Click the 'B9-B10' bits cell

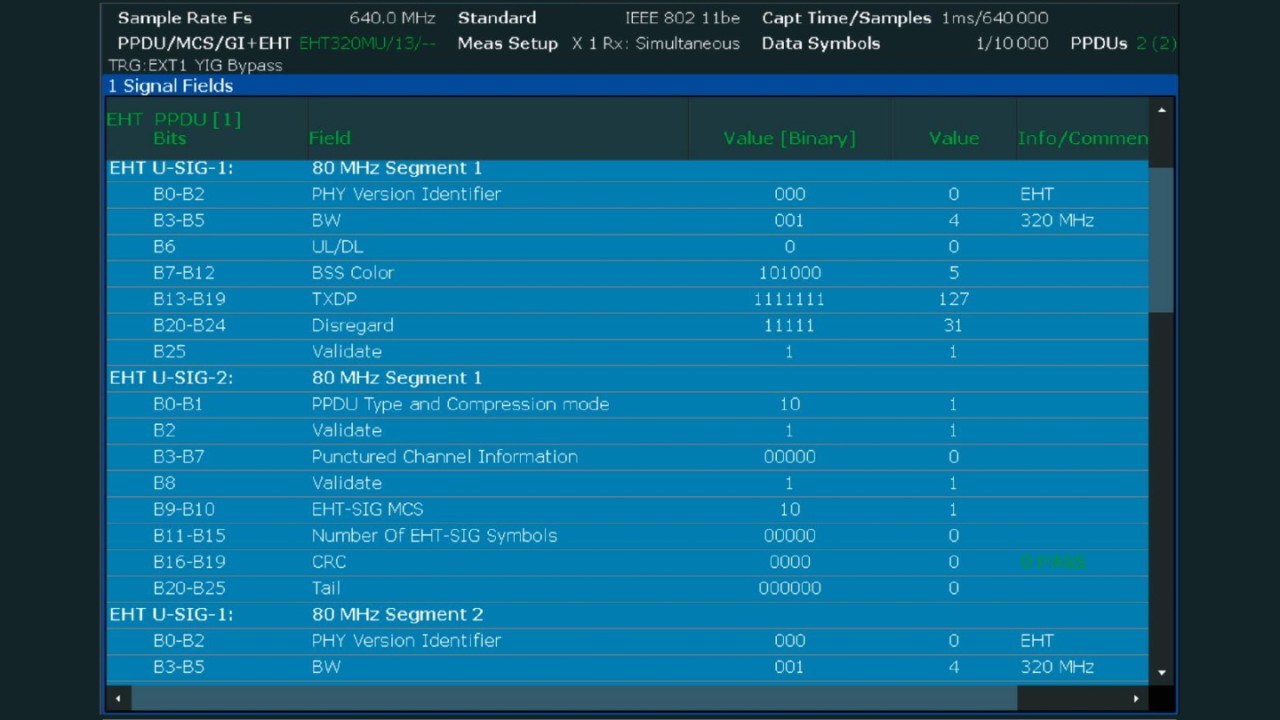pyautogui.click(x=183, y=509)
